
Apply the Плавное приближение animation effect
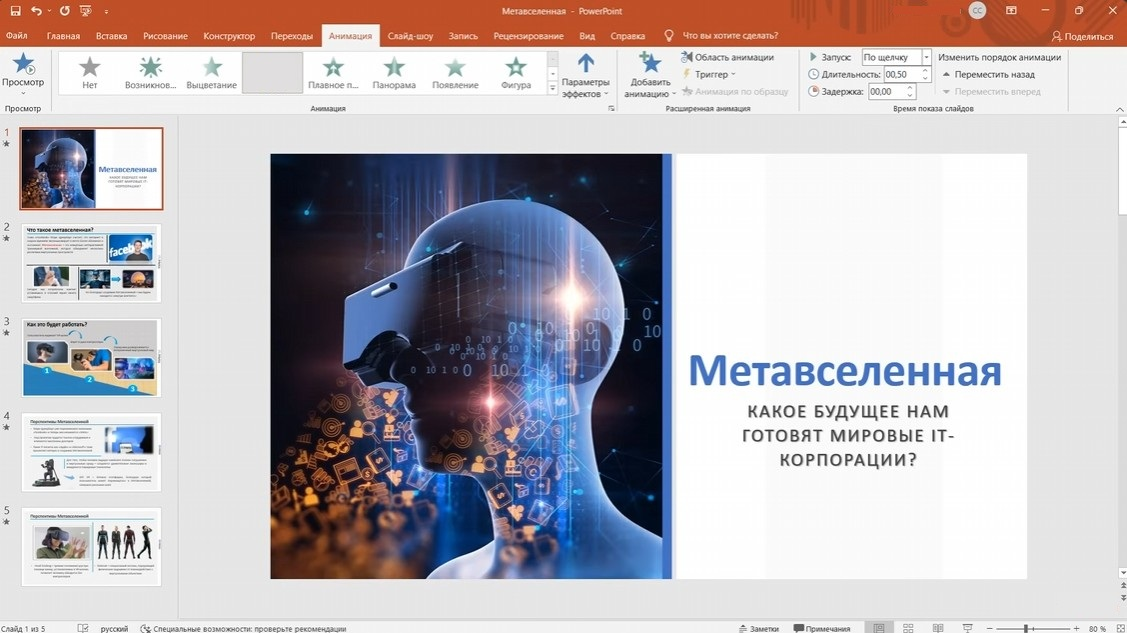333,73
